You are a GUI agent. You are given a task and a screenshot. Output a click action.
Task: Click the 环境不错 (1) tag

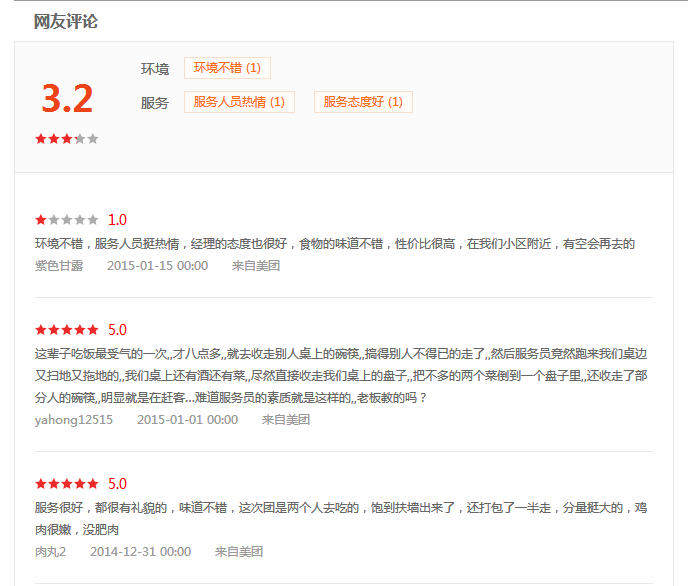coord(227,68)
